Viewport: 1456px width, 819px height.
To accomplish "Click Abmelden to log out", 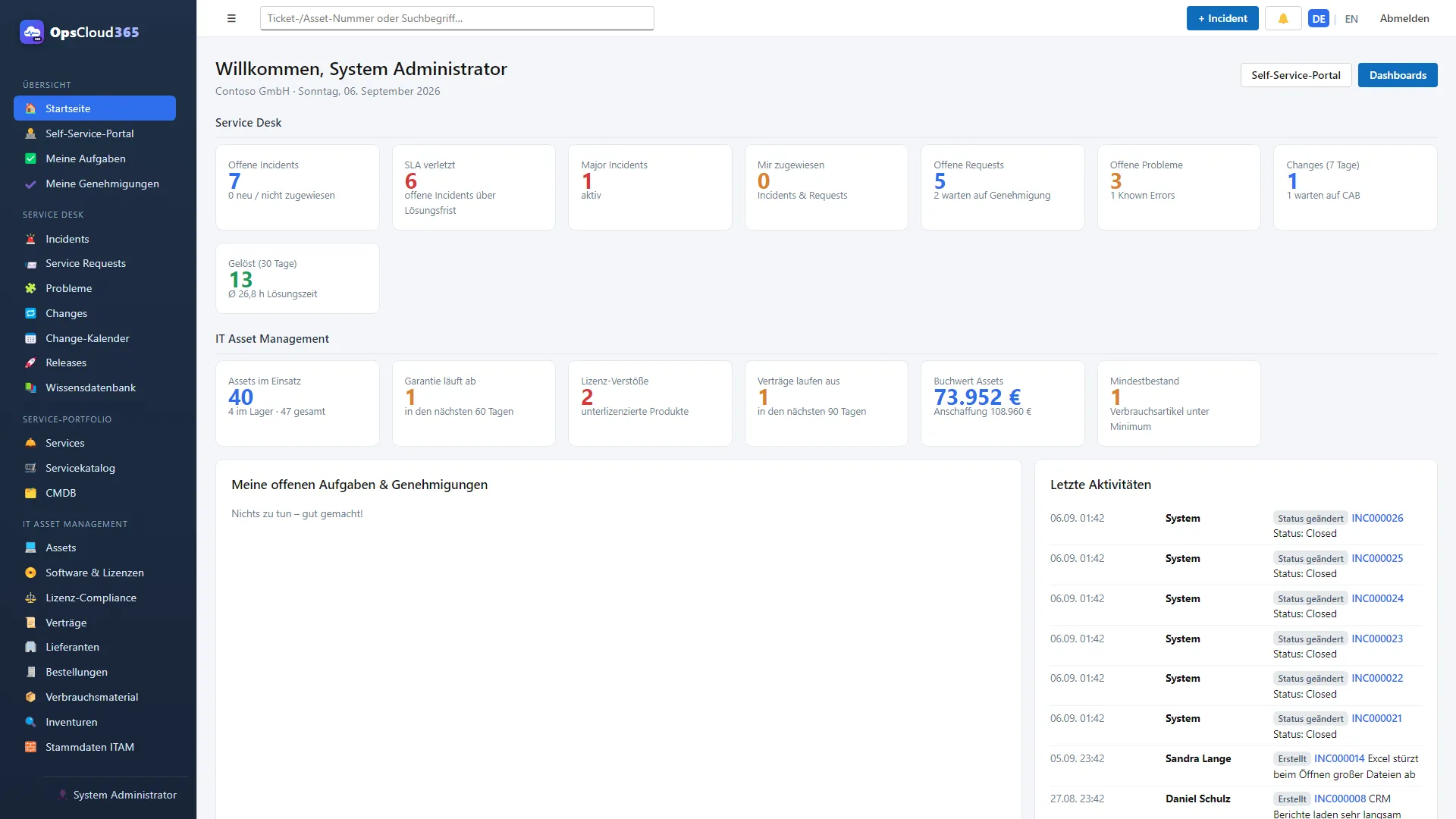I will tap(1404, 18).
